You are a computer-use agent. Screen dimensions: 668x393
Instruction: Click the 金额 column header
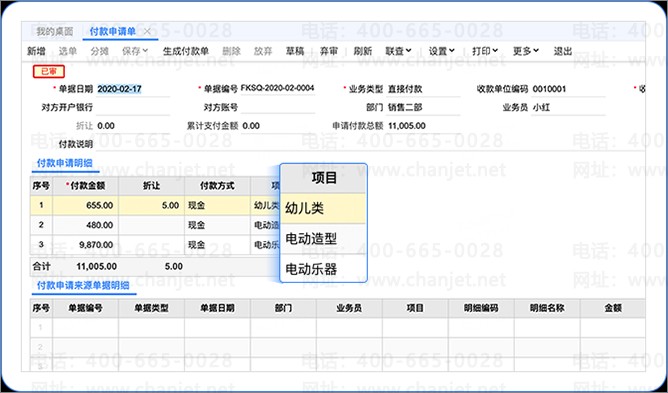point(613,308)
